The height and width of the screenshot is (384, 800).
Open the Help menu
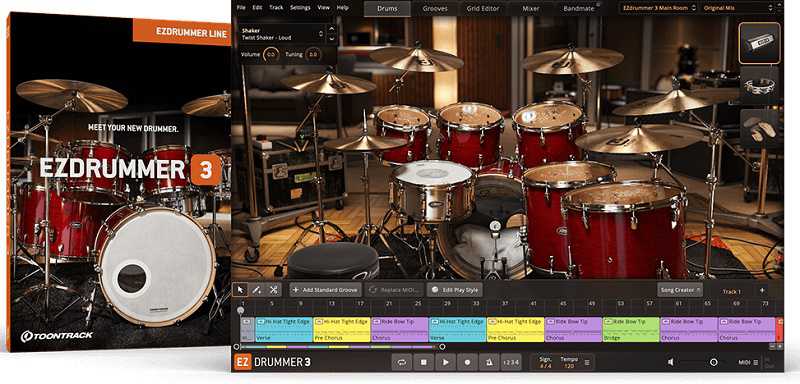click(343, 8)
